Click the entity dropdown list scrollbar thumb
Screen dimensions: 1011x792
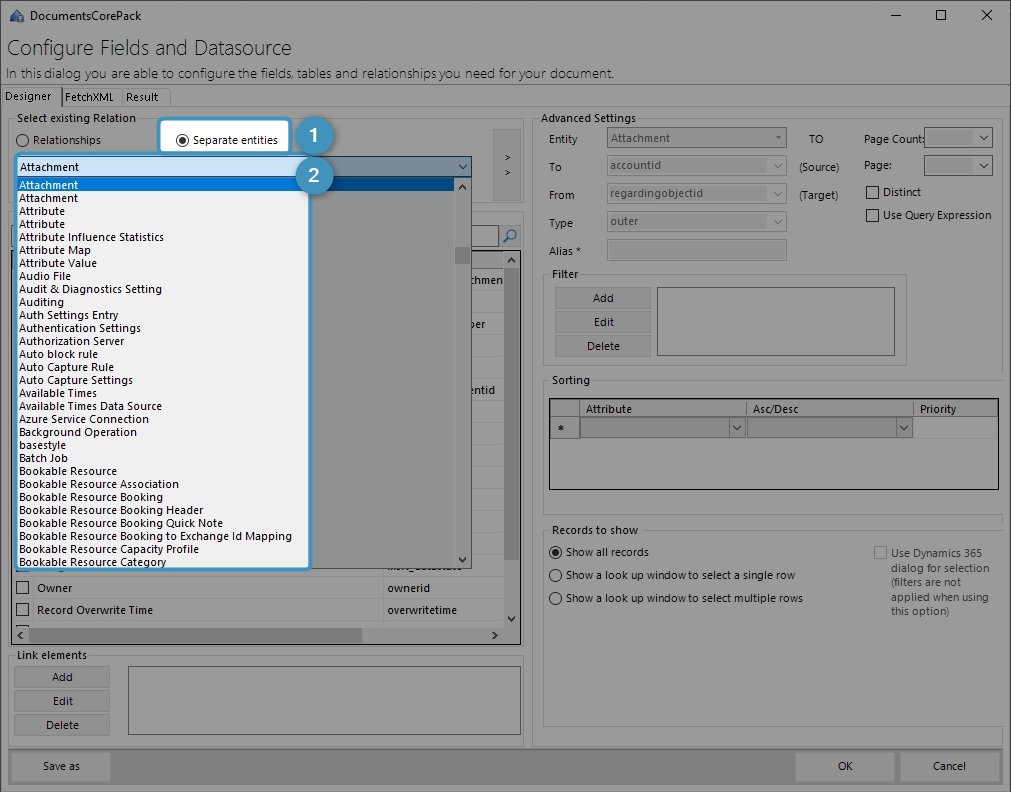[462, 255]
